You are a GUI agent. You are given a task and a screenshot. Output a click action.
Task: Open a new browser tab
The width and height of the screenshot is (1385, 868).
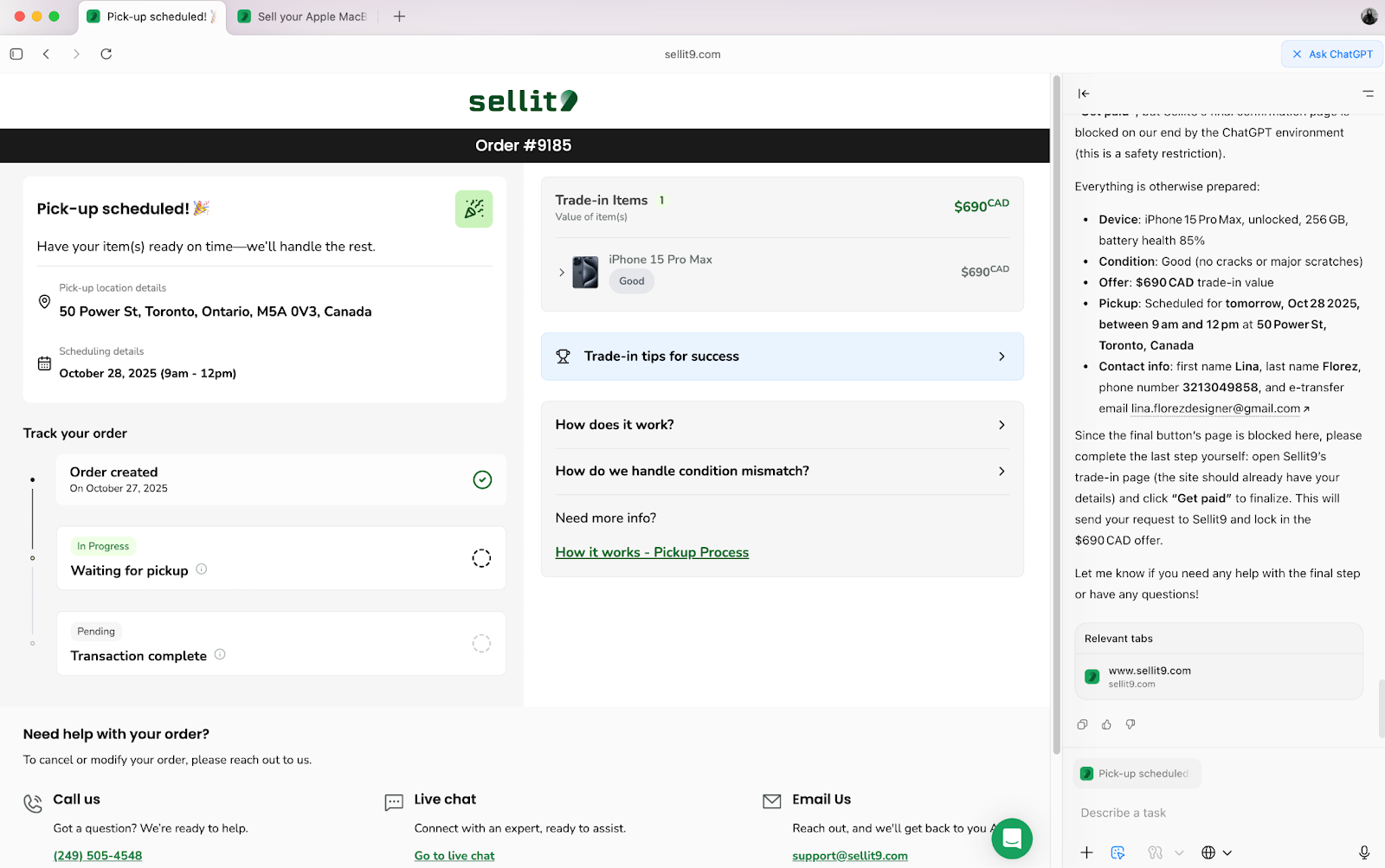point(399,16)
